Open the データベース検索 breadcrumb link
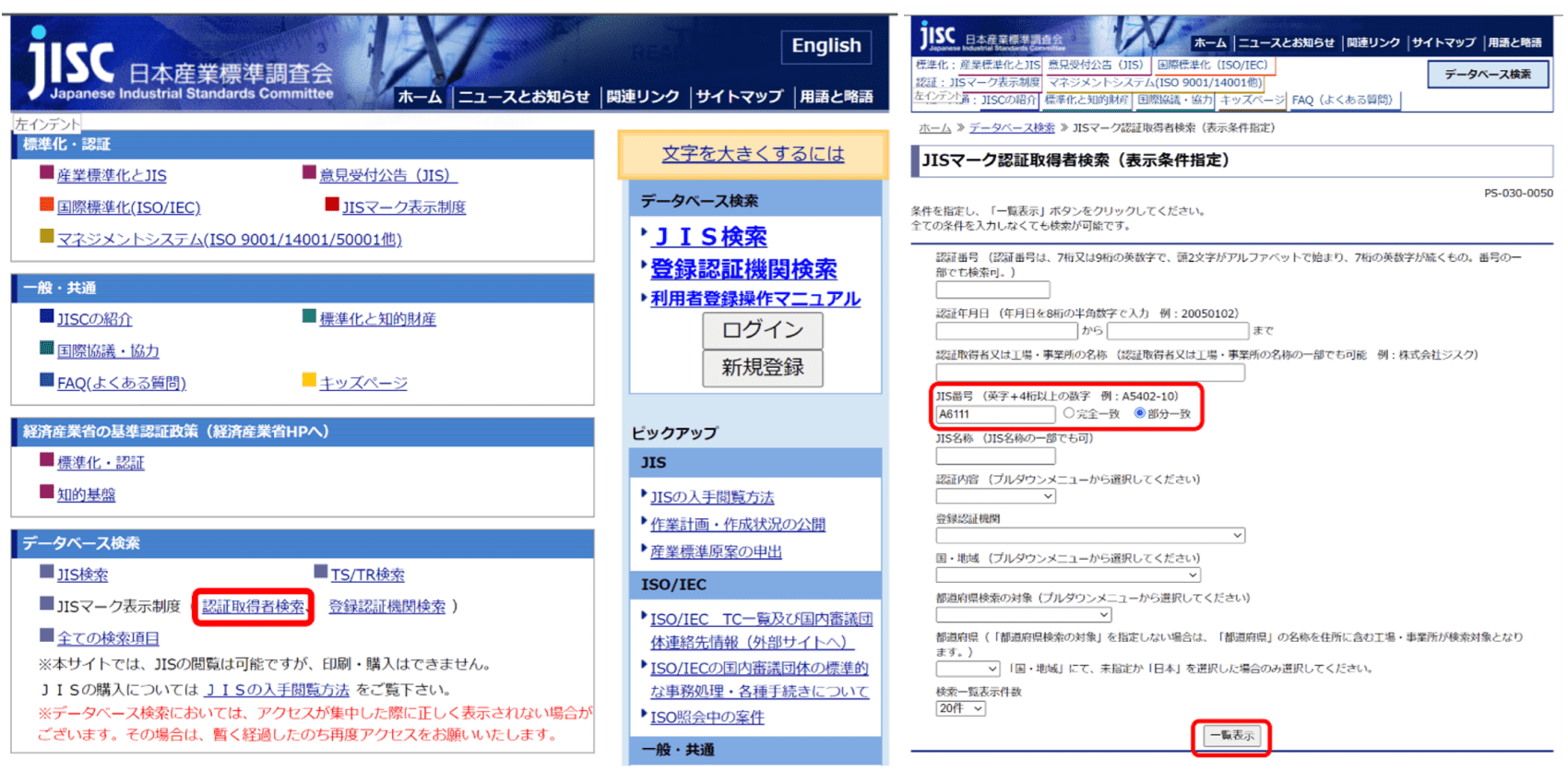This screenshot has width=1568, height=771. pos(1012,128)
